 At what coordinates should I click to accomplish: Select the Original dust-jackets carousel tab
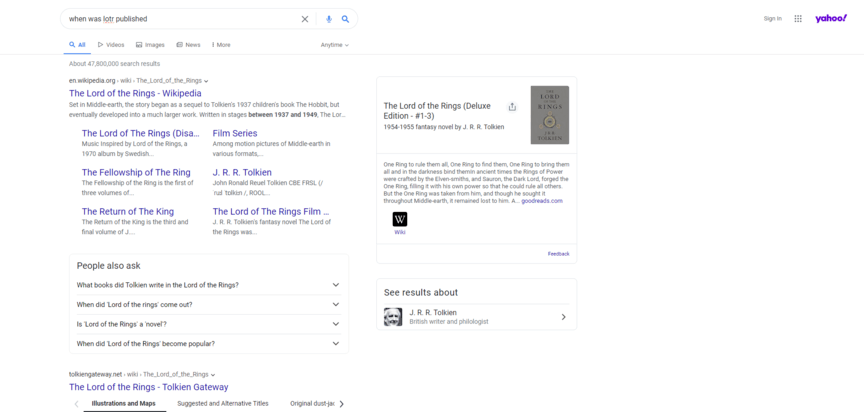coord(313,404)
